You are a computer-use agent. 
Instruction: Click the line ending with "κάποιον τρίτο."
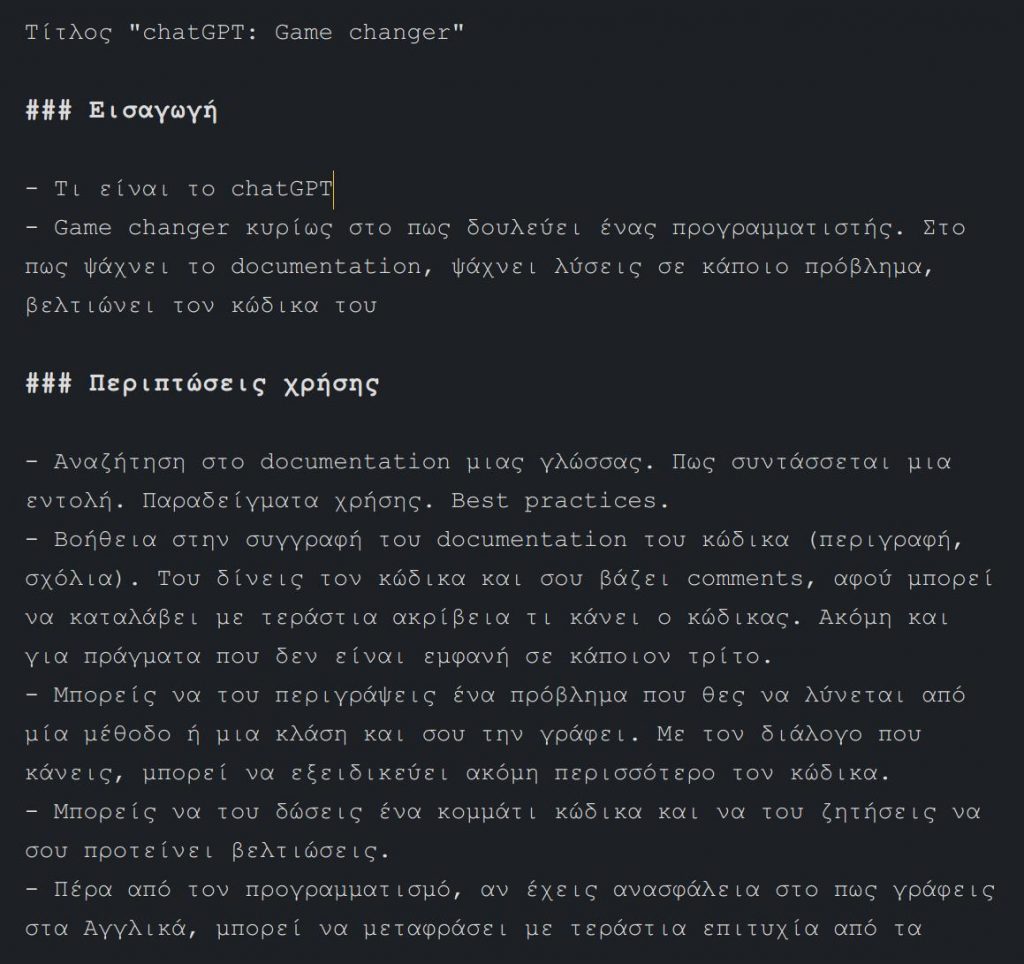399,656
